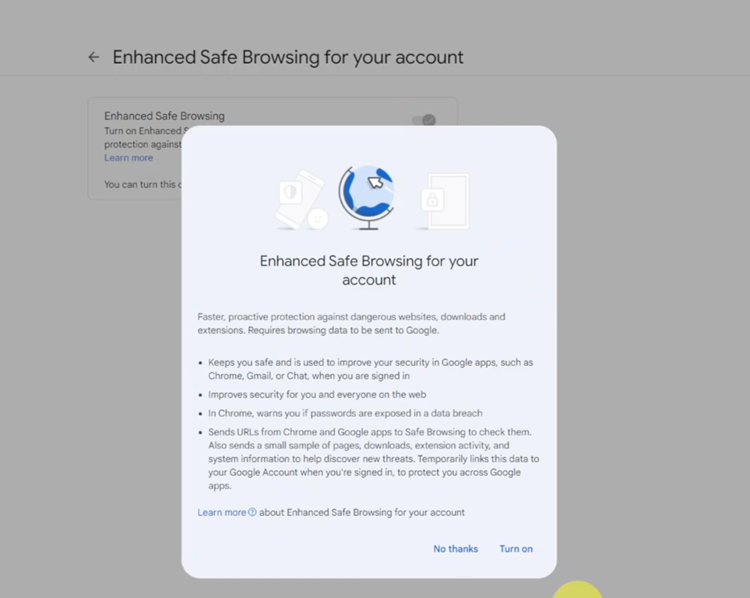Decline by clicking No thanks
Image resolution: width=750 pixels, height=598 pixels.
click(455, 549)
